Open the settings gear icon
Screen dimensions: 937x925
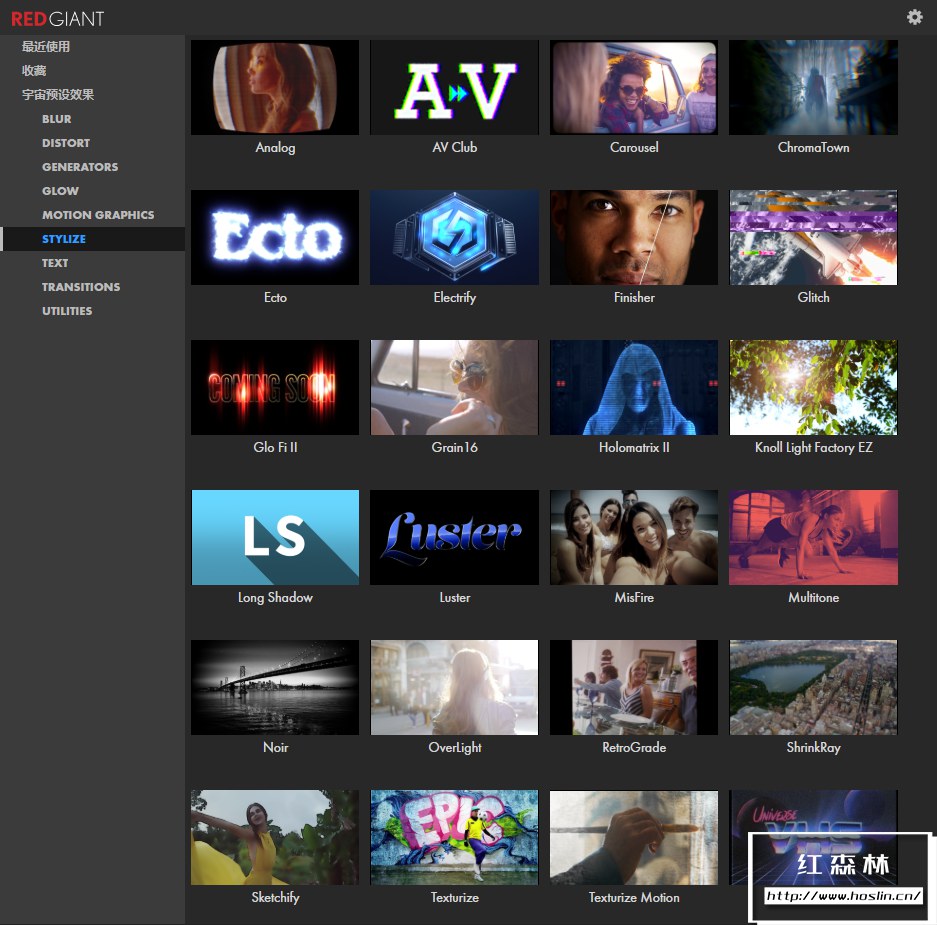click(x=914, y=17)
